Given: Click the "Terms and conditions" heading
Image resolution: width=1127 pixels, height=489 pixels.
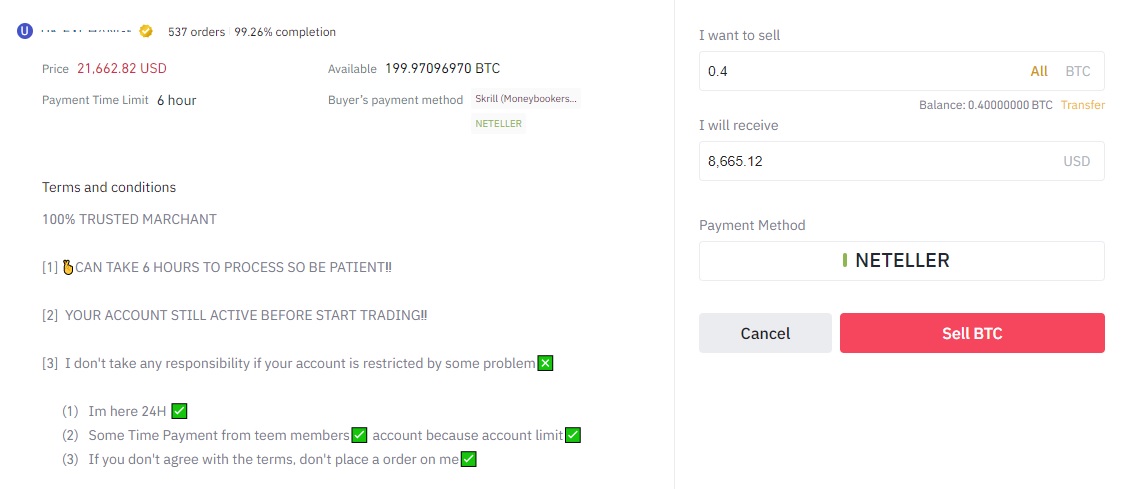Looking at the screenshot, I should (x=109, y=187).
